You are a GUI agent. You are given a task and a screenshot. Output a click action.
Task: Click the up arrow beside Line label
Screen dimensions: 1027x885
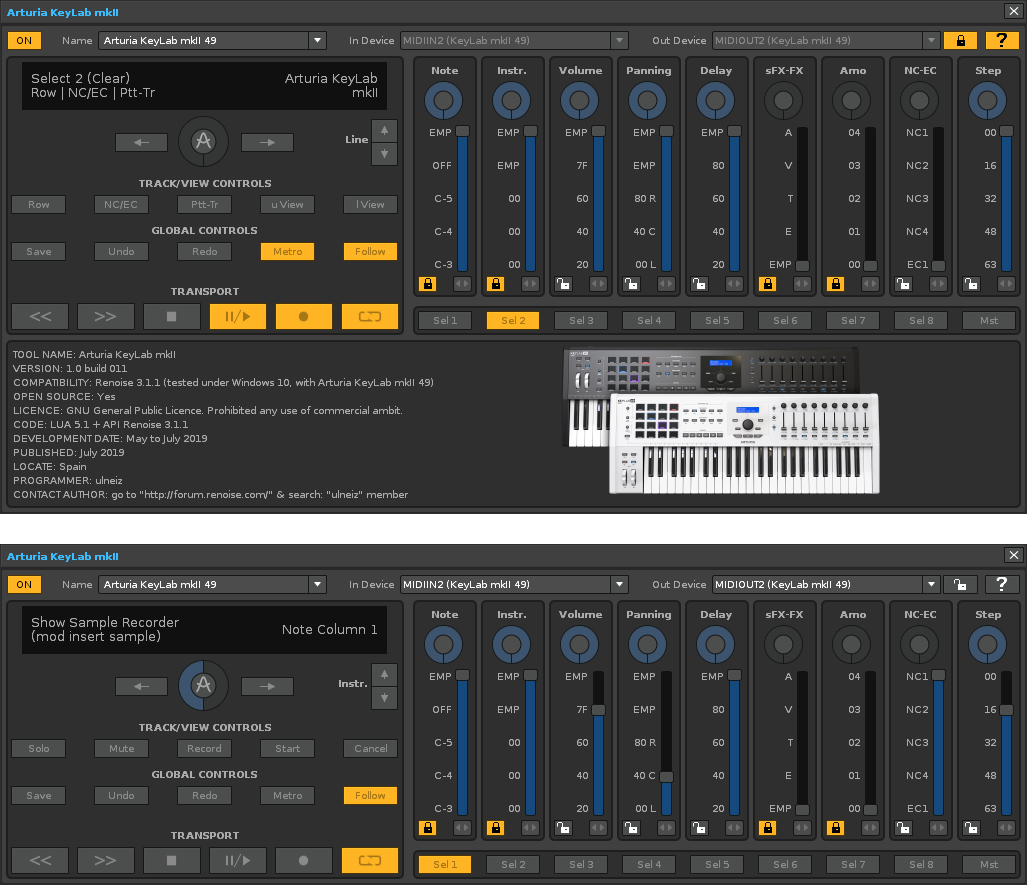[384, 131]
